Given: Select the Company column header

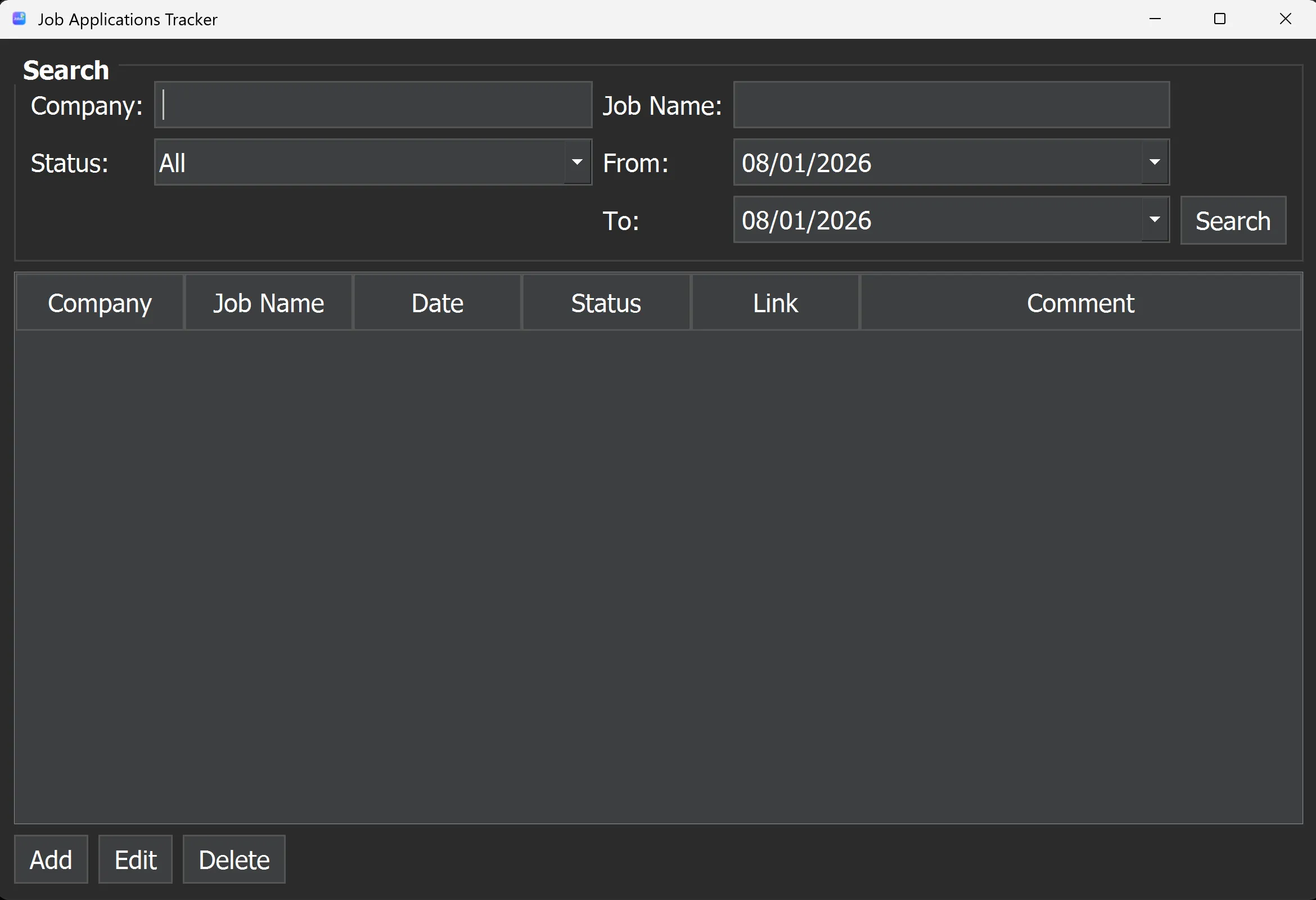Looking at the screenshot, I should [x=100, y=303].
